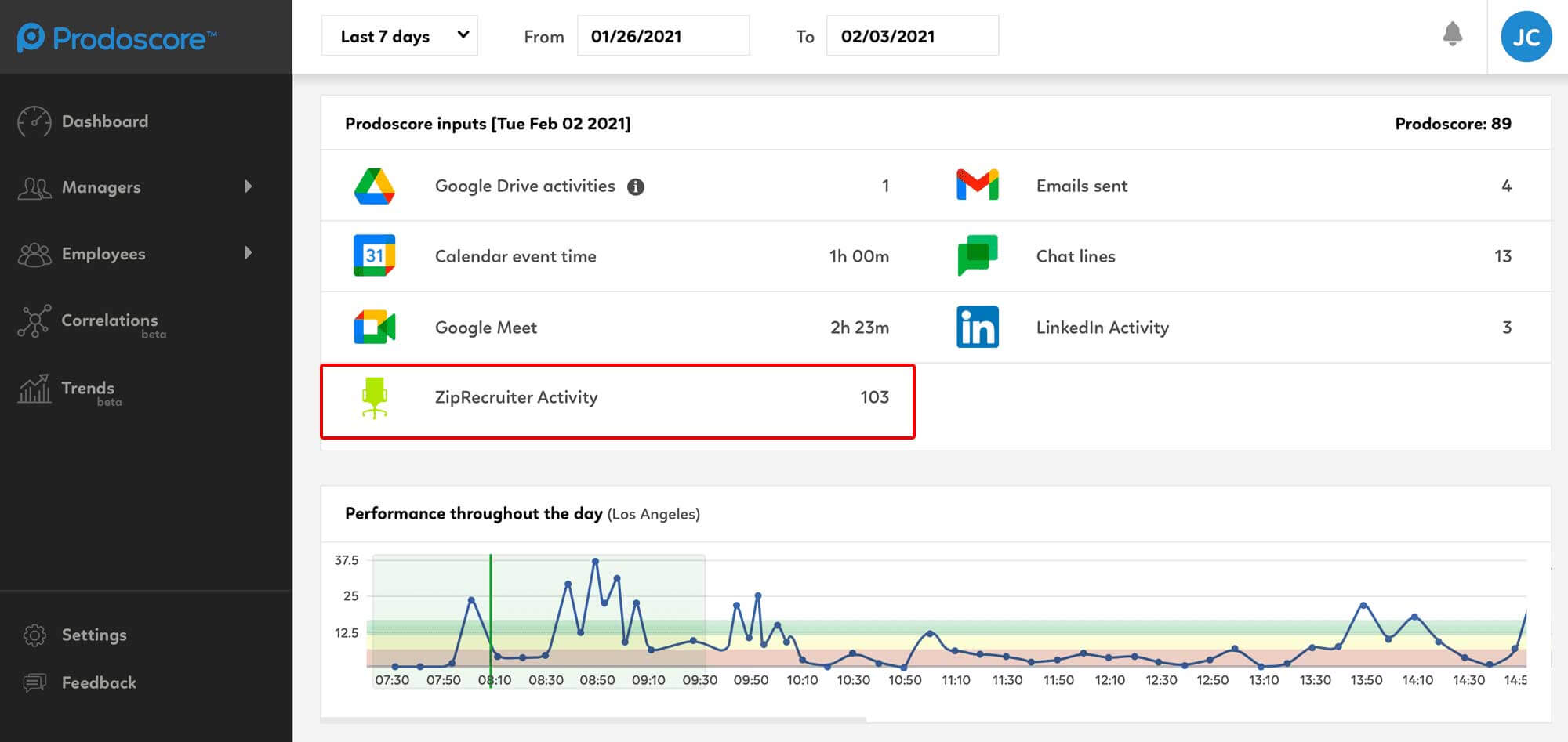
Task: Expand the Employees submenu arrow
Action: pos(249,252)
